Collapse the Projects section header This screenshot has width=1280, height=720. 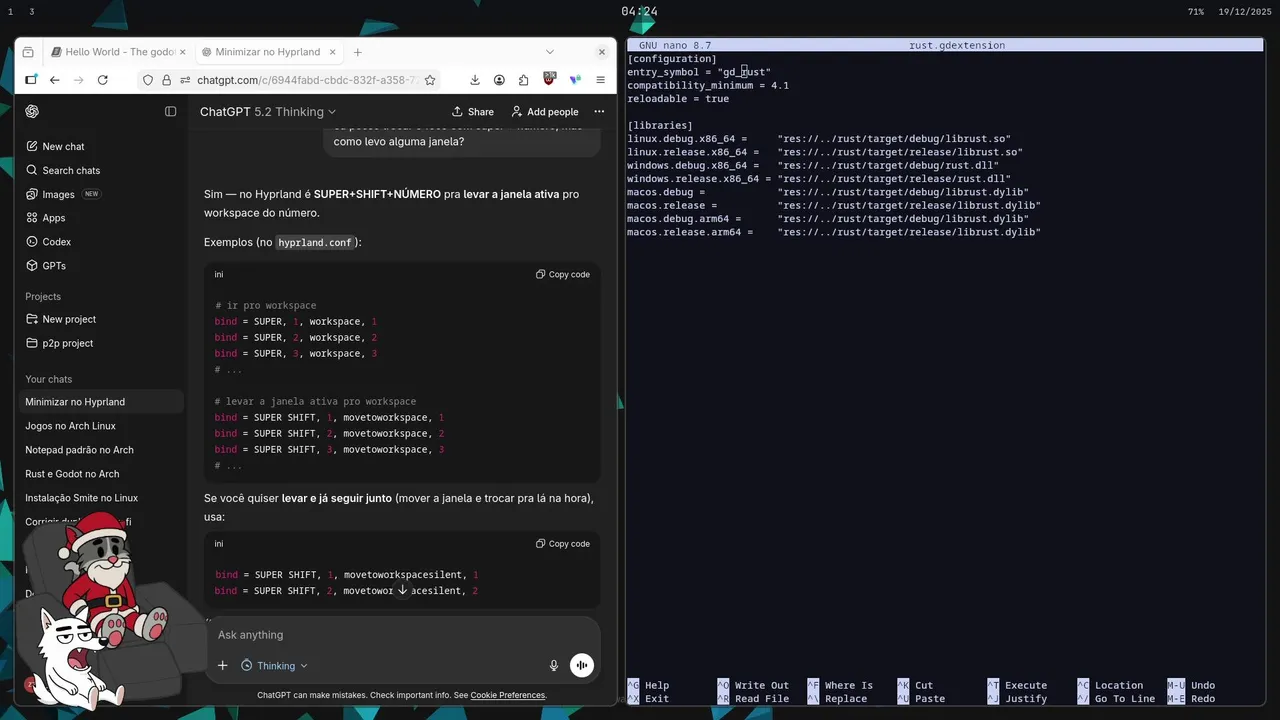pyautogui.click(x=43, y=297)
